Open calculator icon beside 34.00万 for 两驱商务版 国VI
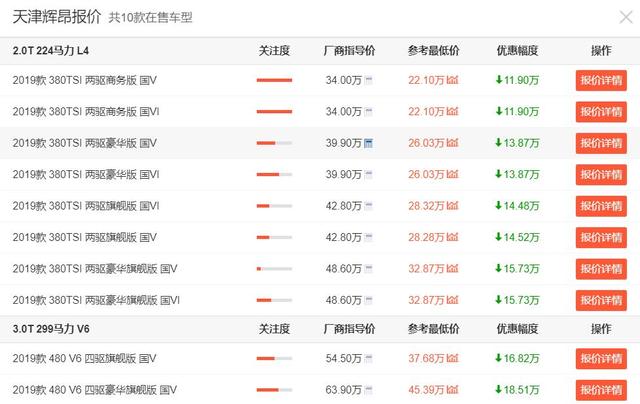This screenshot has height=404, width=640. pos(368,111)
